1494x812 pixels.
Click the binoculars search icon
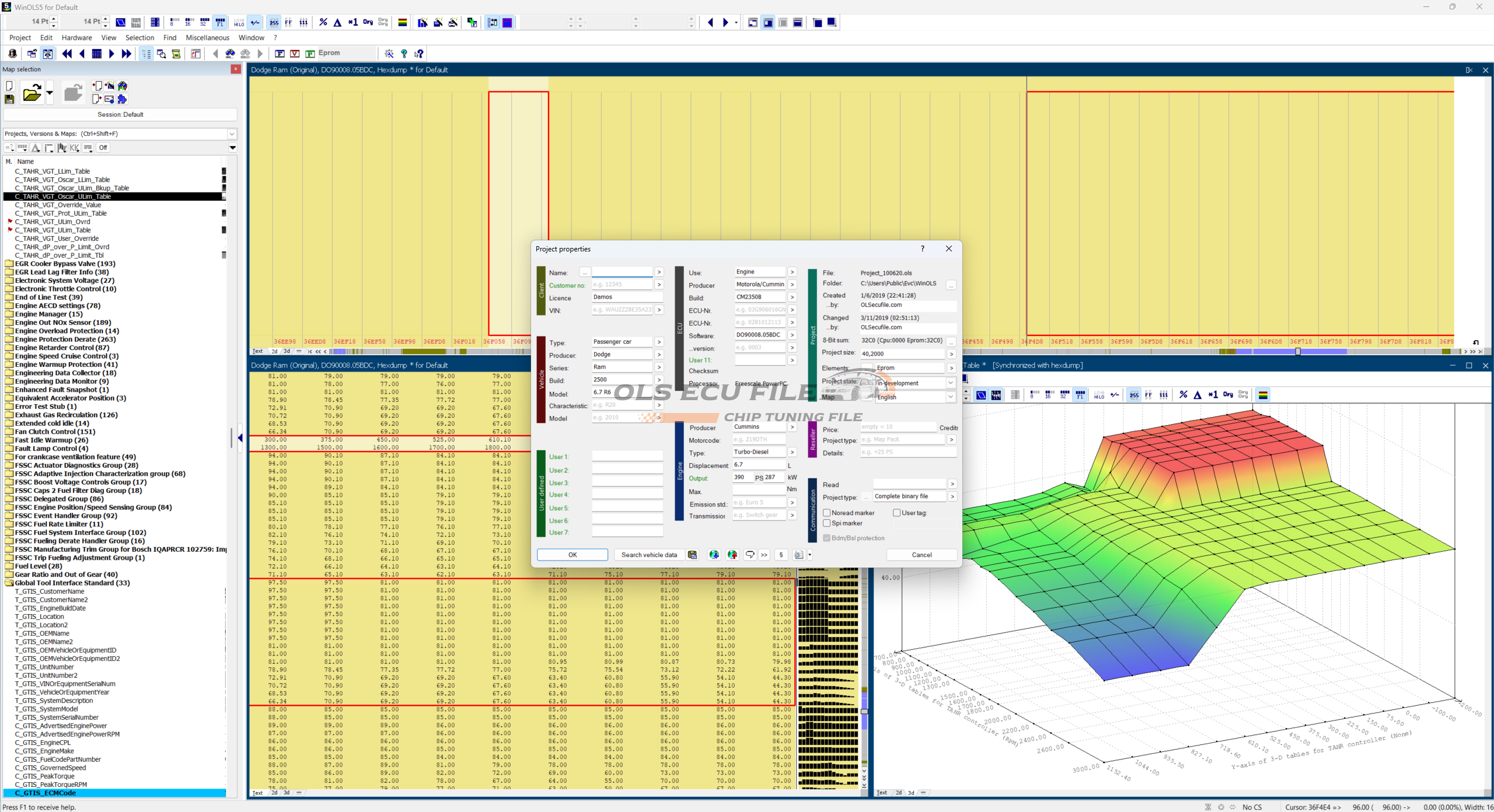pyautogui.click(x=230, y=54)
